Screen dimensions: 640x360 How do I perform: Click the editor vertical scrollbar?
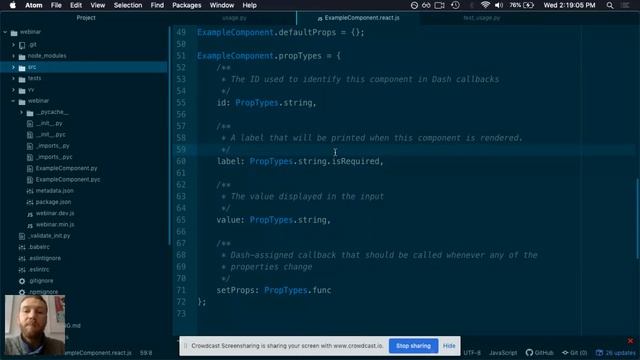(x=637, y=218)
